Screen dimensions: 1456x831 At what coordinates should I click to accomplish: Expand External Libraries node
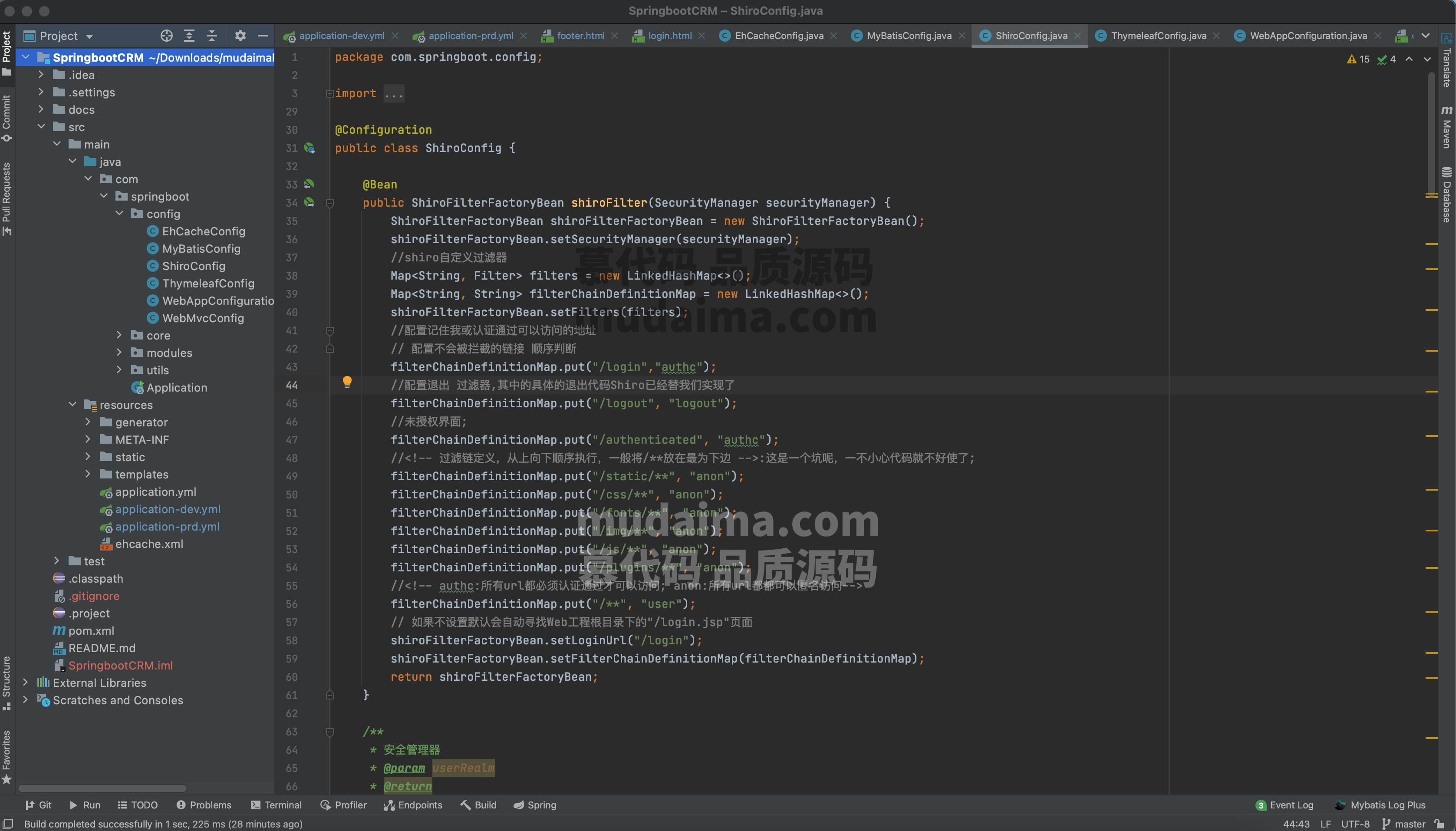point(25,683)
